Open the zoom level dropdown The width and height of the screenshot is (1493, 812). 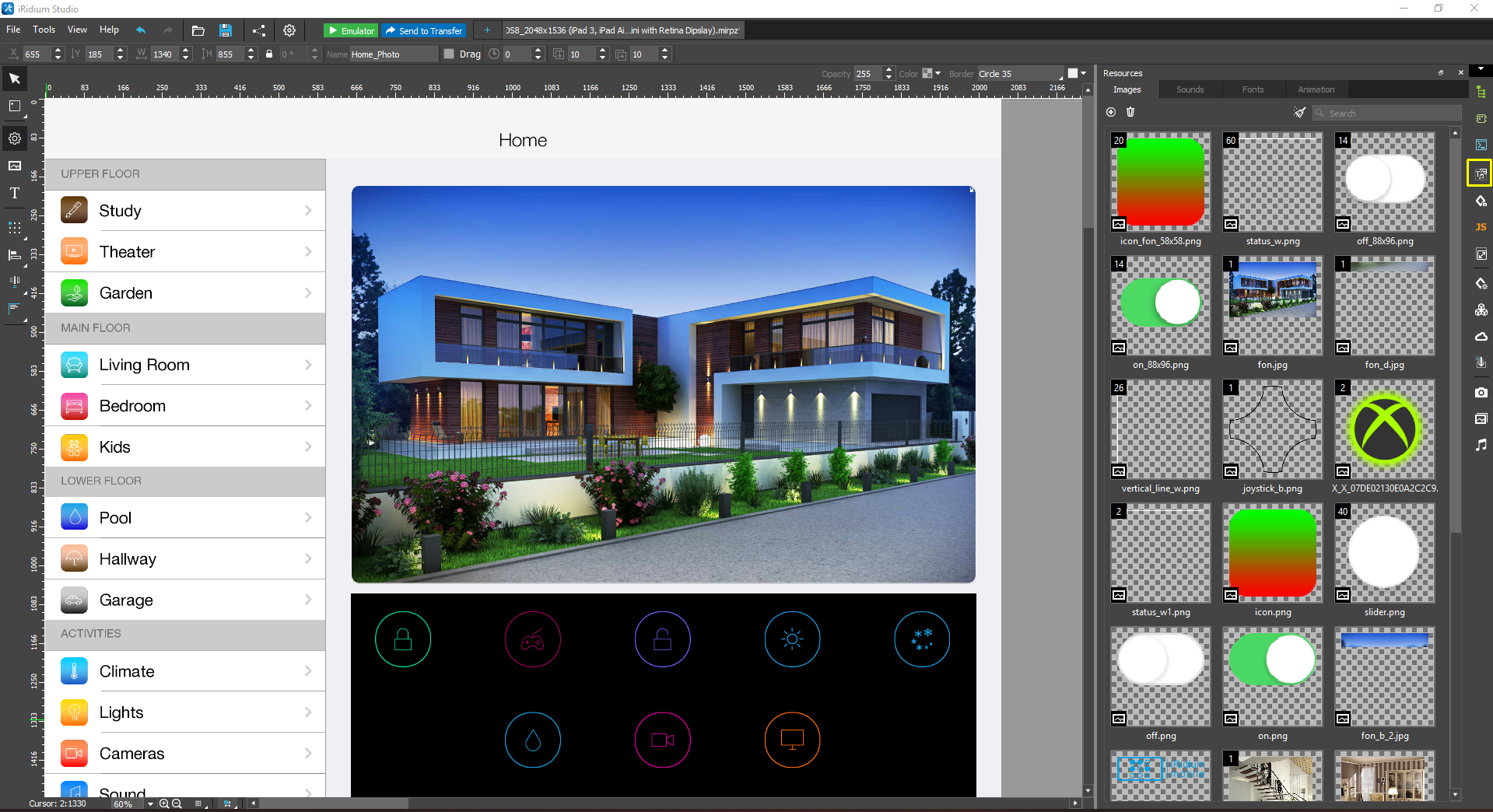(150, 804)
